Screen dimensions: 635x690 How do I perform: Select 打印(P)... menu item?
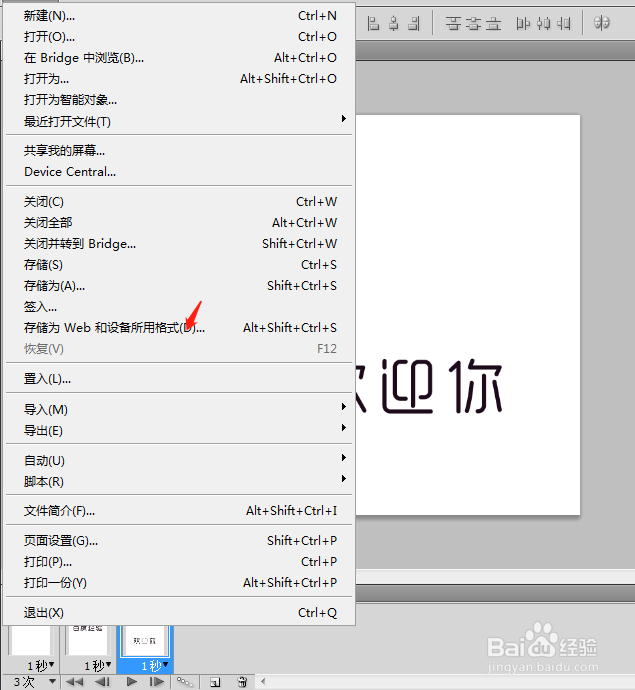pyautogui.click(x=179, y=562)
